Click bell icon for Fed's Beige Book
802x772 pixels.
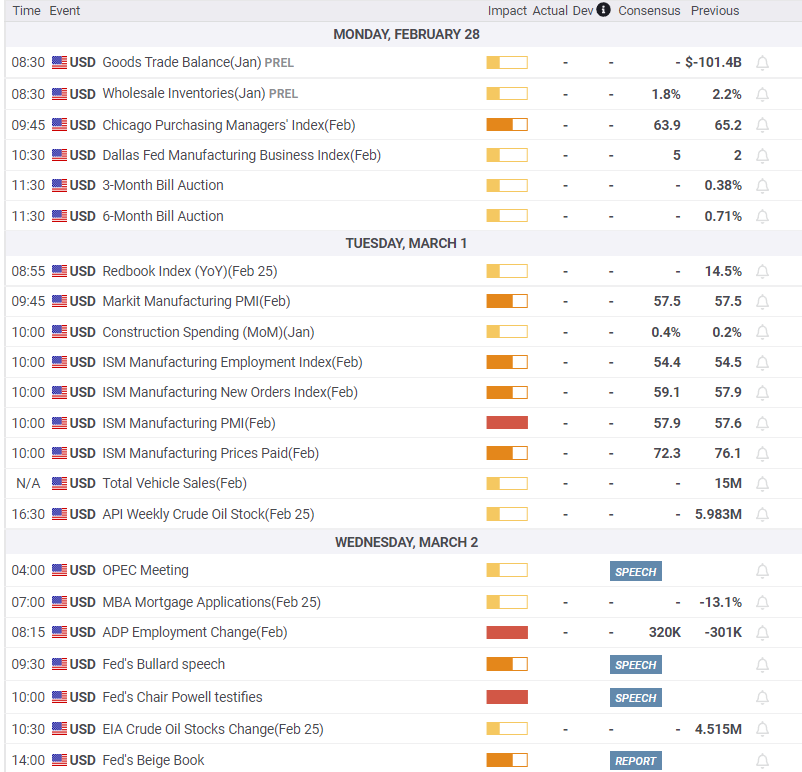pos(762,761)
